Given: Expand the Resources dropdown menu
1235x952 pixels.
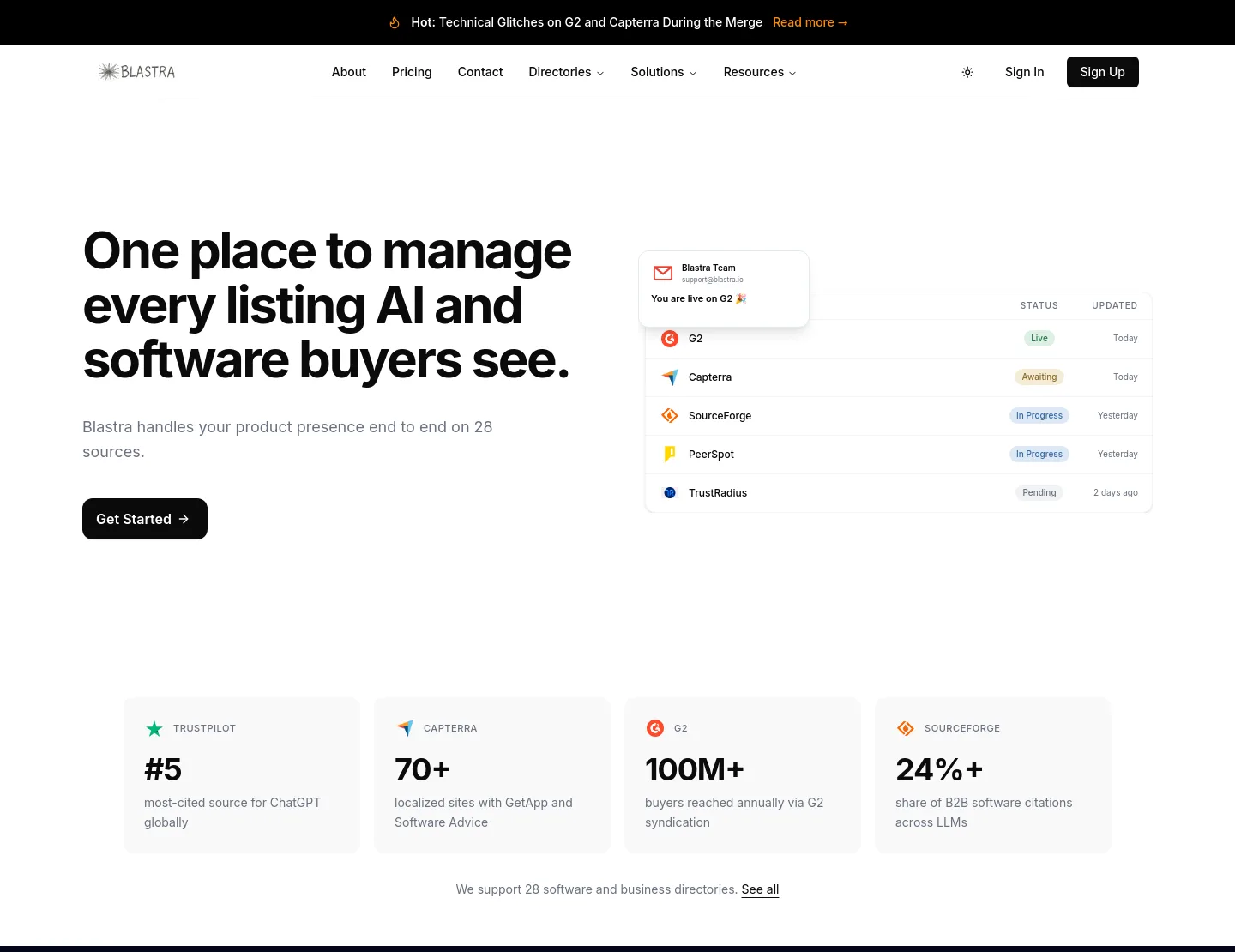Looking at the screenshot, I should 760,72.
